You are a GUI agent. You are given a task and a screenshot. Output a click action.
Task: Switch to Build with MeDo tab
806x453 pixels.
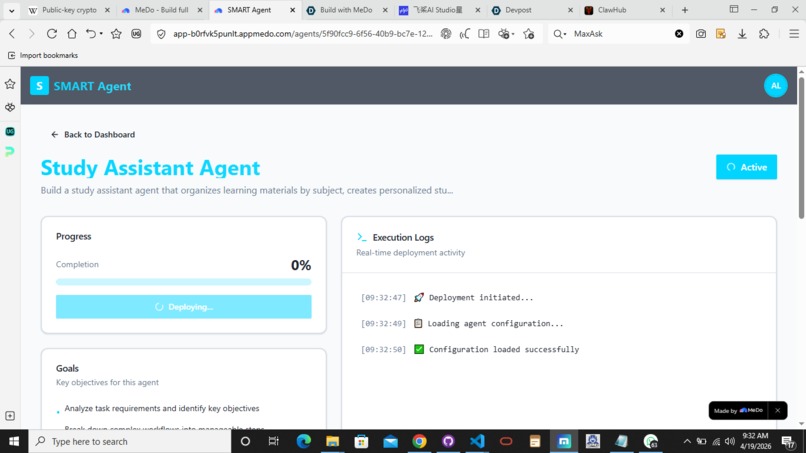(x=346, y=10)
